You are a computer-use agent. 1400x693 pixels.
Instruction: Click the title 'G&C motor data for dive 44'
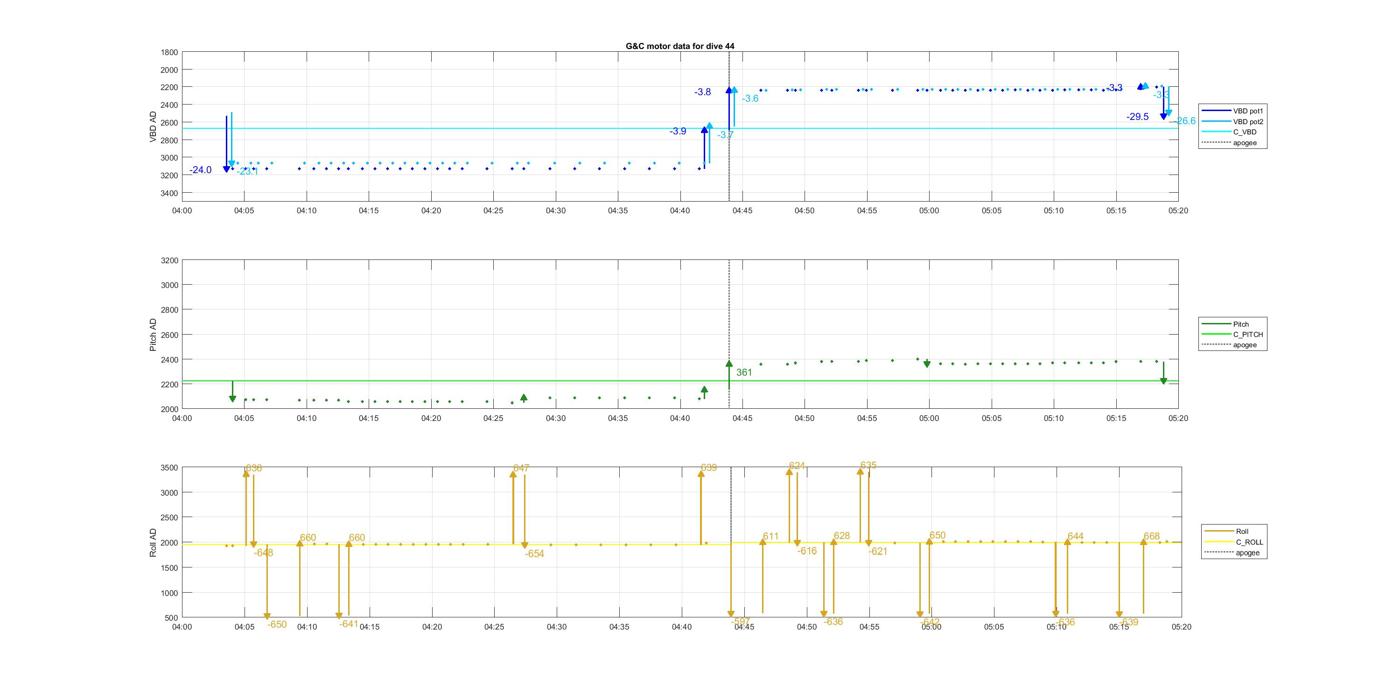[680, 46]
